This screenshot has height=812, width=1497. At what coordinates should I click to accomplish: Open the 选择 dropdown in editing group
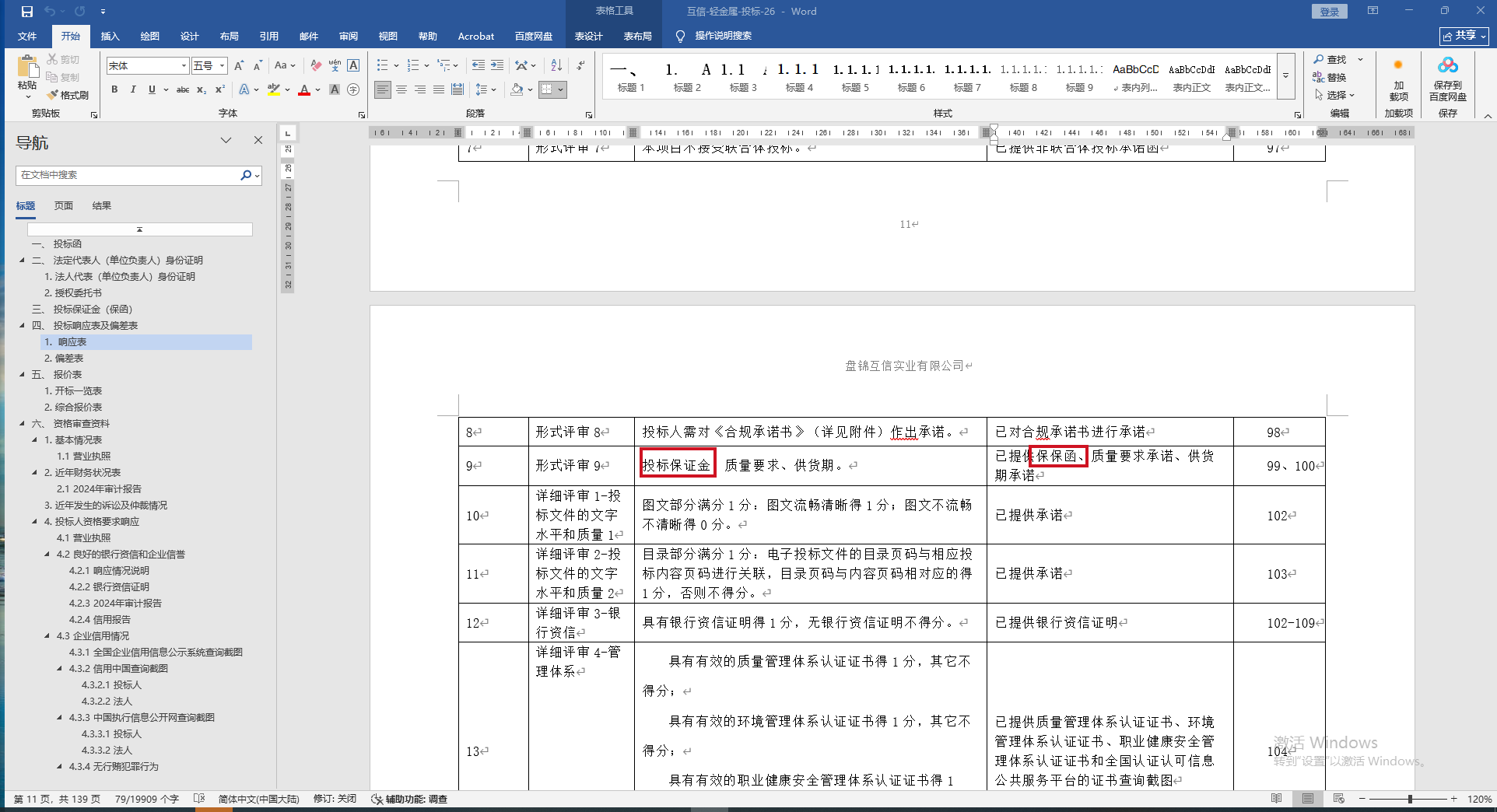pyautogui.click(x=1335, y=95)
